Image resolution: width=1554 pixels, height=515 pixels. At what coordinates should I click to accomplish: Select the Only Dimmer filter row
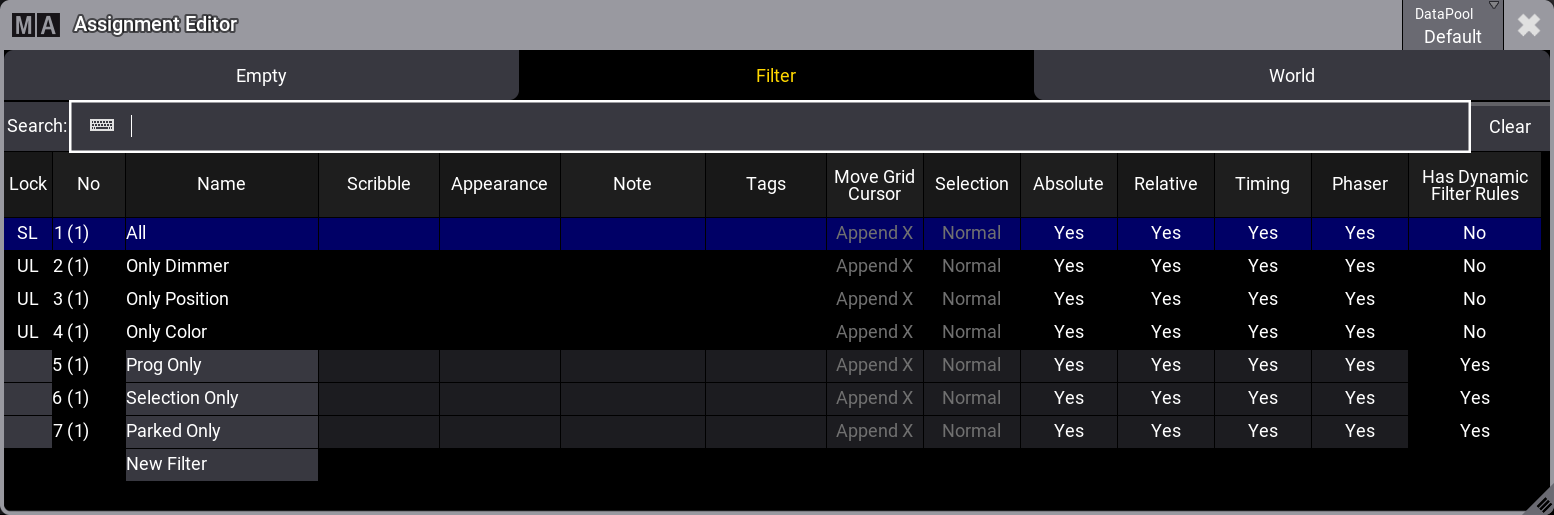point(178,266)
